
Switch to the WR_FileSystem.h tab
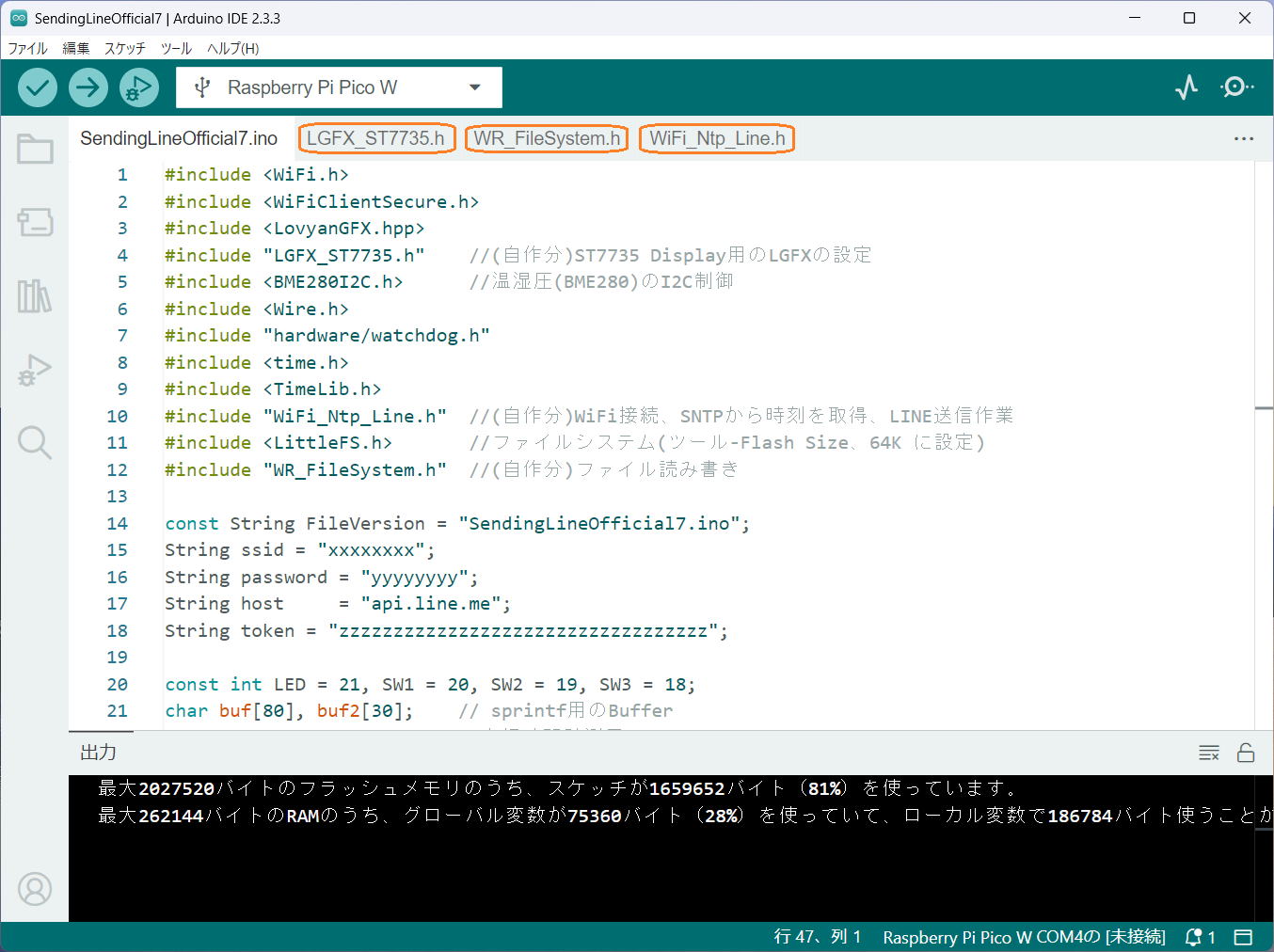pyautogui.click(x=547, y=138)
